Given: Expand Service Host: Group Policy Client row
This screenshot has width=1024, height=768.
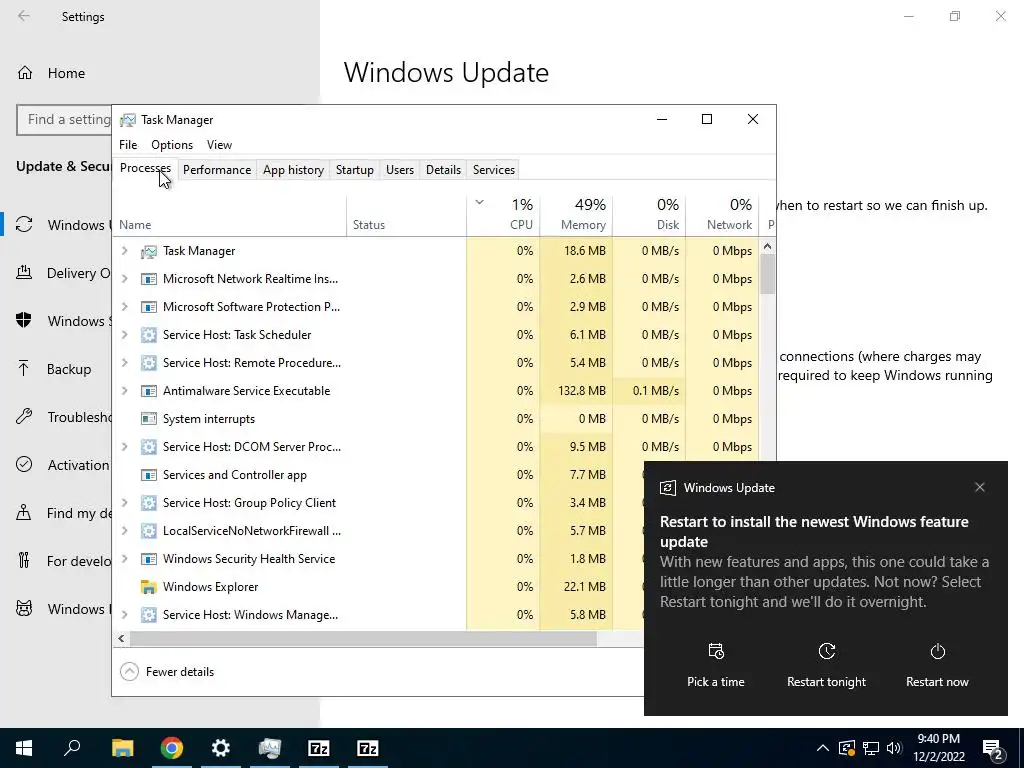Looking at the screenshot, I should 125,503.
